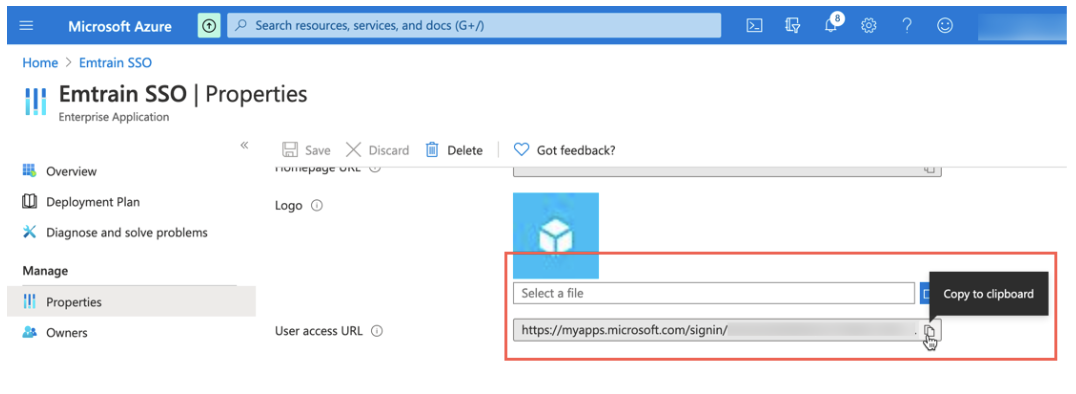Screen dimensions: 1076x394
Task: Click the Save toolbar button
Action: click(x=307, y=150)
